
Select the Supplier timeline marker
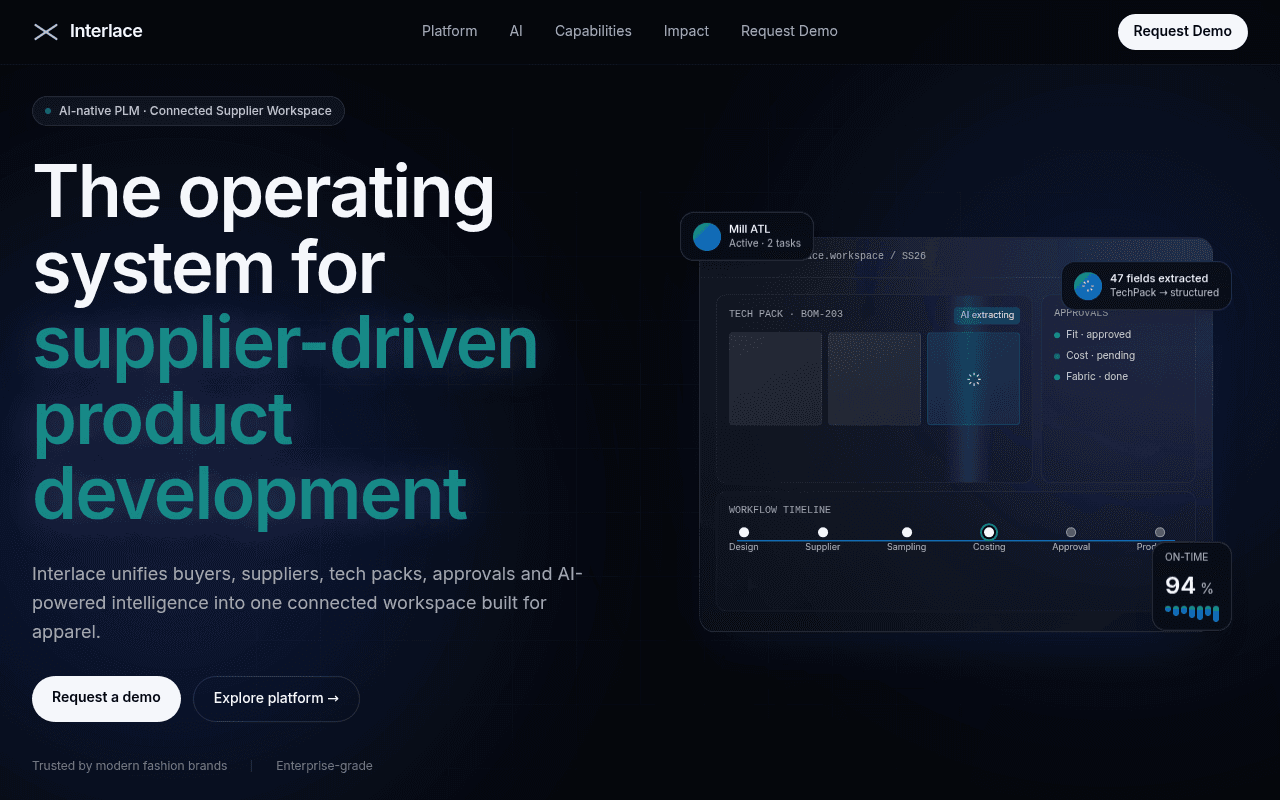(x=823, y=533)
